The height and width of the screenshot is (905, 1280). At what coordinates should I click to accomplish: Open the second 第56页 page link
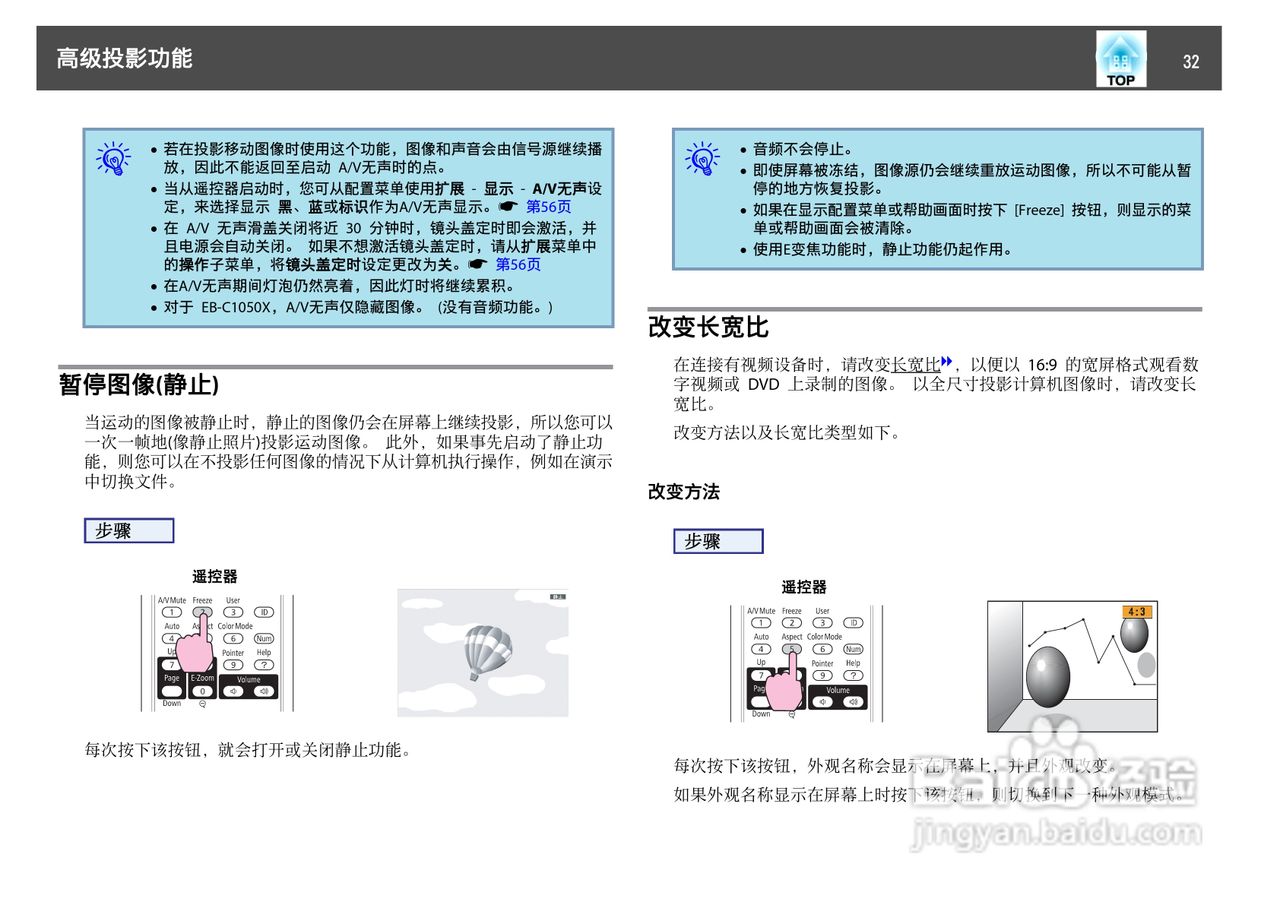coord(517,264)
